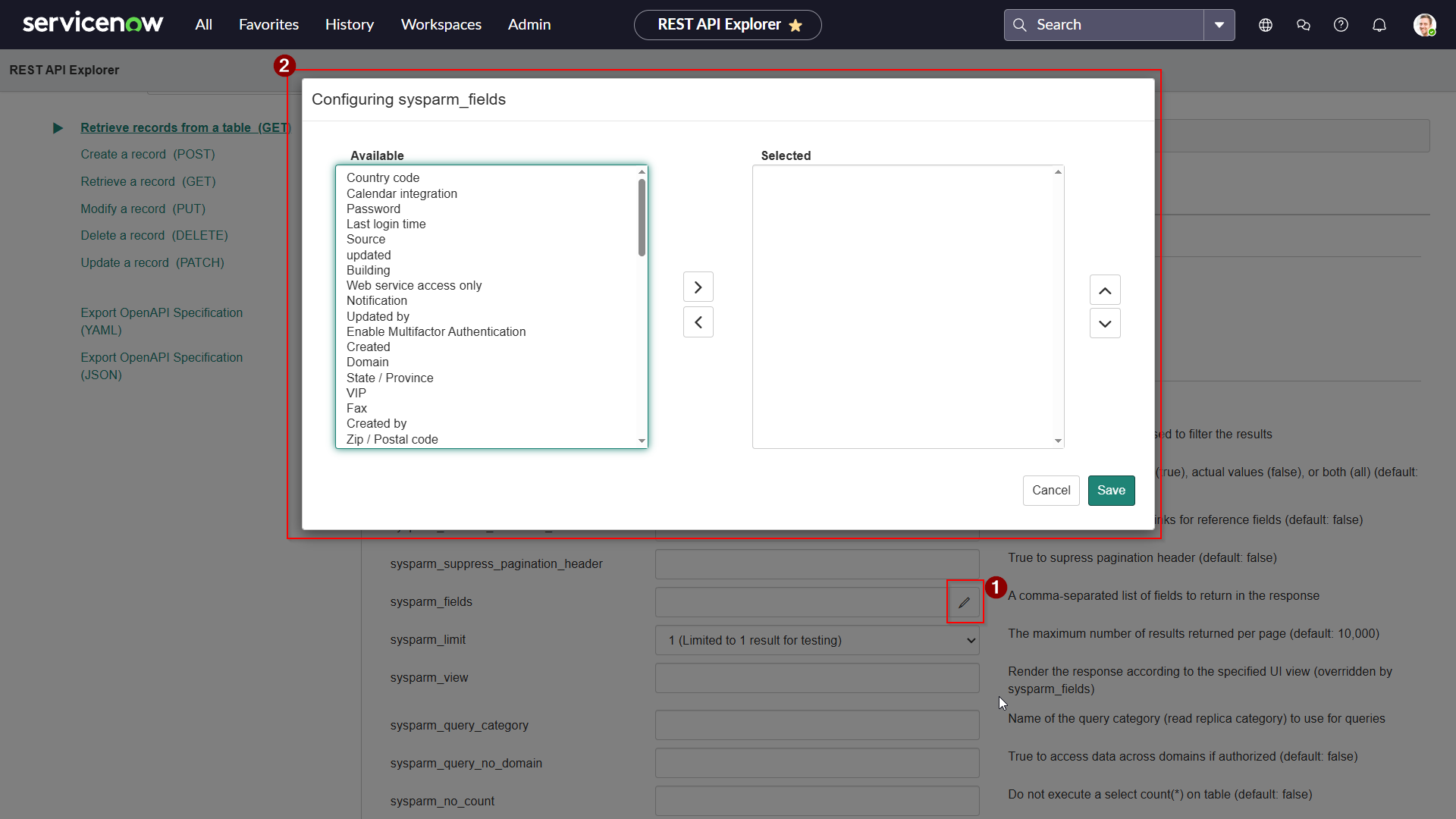
Task: Click the Cancel button
Action: click(x=1050, y=491)
